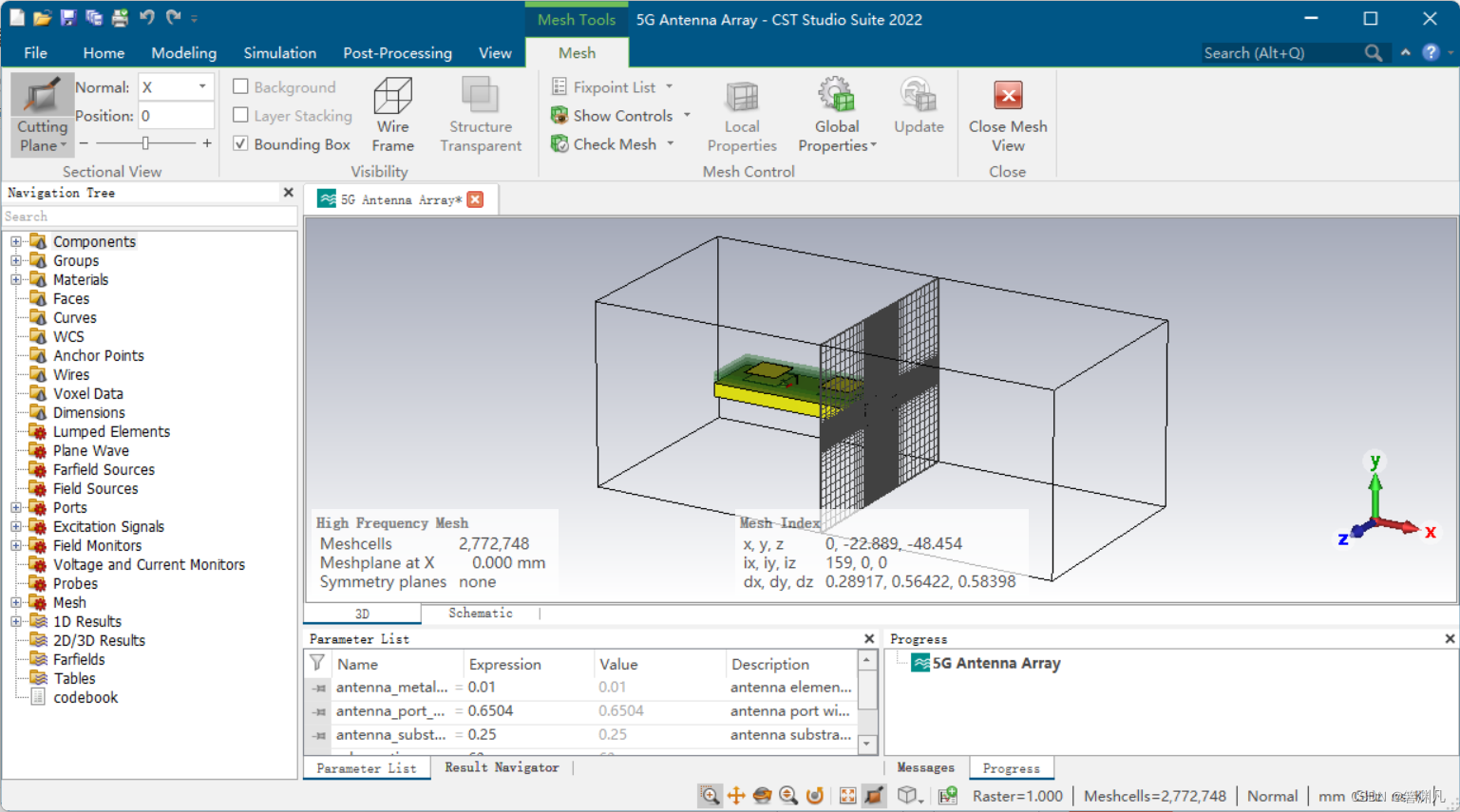Click the print icon in quick access toolbar
This screenshot has height=812, width=1460.
[x=120, y=18]
